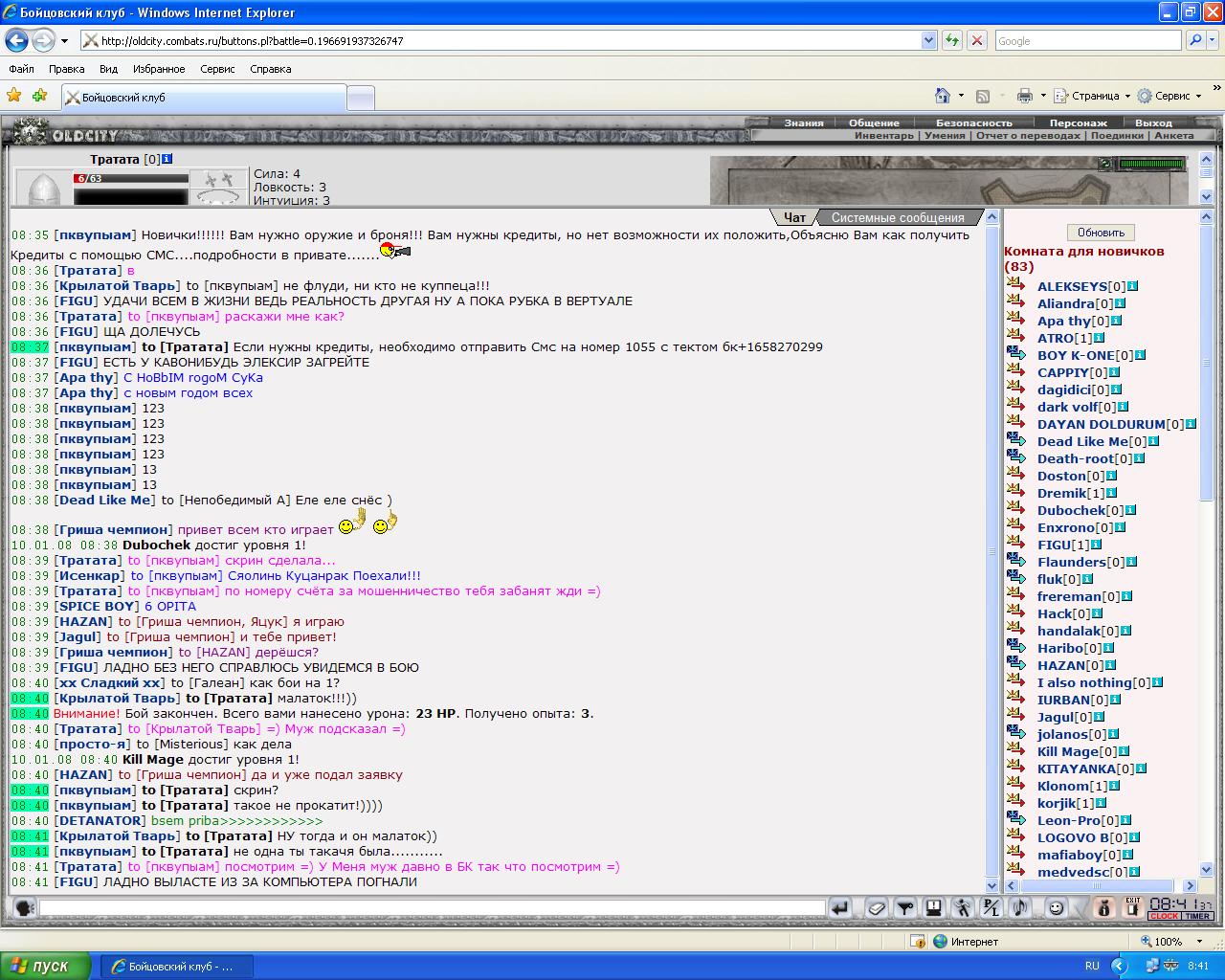Click the Add to Favorites icon
Image resolution: width=1225 pixels, height=980 pixels.
pos(39,96)
